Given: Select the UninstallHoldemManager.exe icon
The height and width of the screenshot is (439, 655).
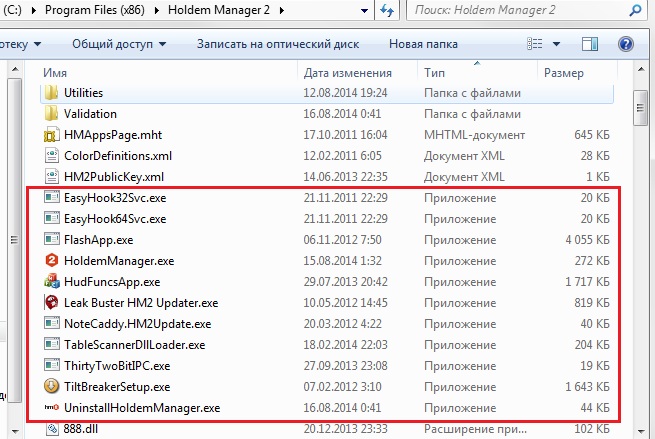Looking at the screenshot, I should coord(51,407).
